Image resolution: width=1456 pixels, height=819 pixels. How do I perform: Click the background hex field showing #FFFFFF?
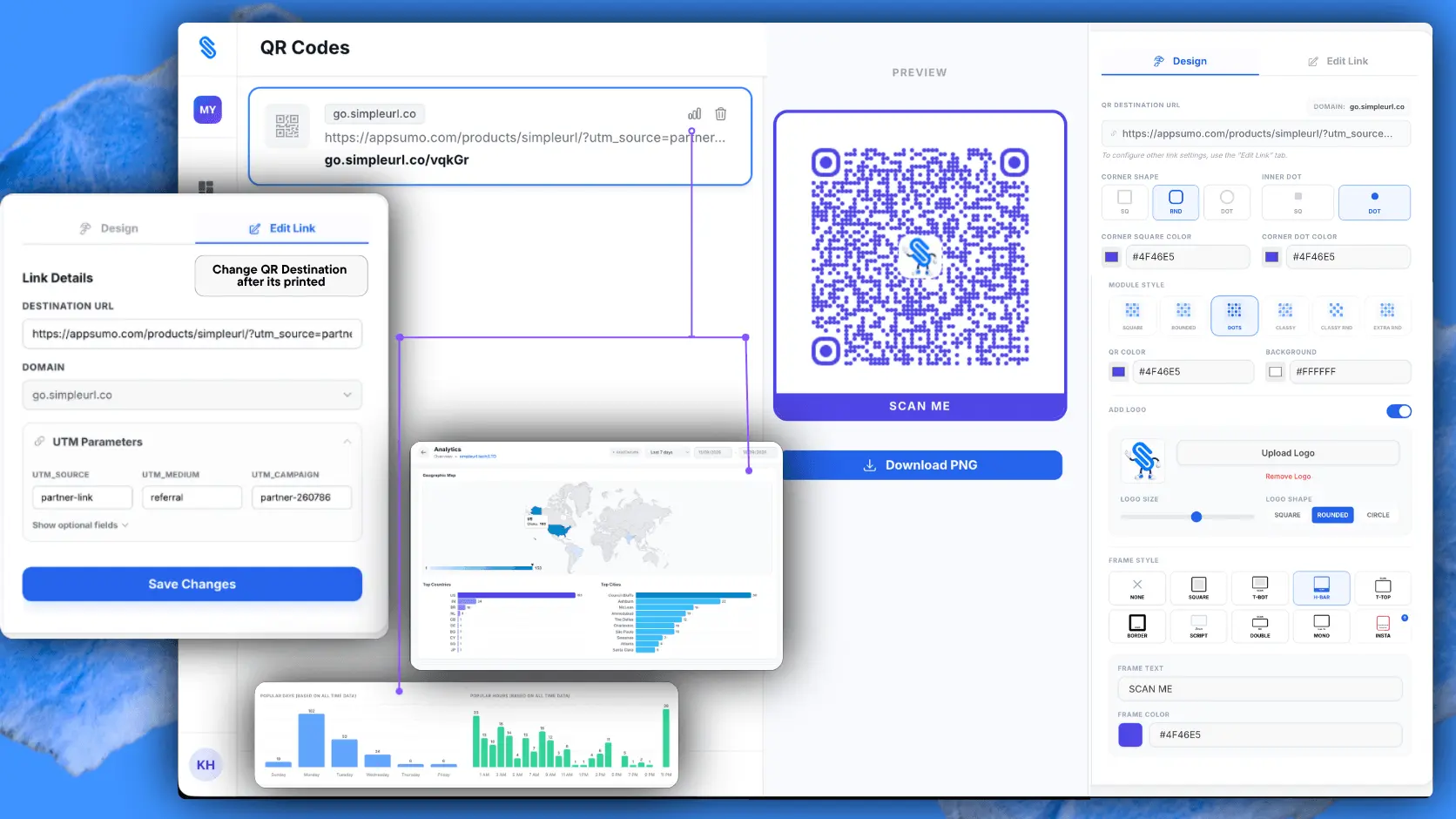click(x=1349, y=372)
